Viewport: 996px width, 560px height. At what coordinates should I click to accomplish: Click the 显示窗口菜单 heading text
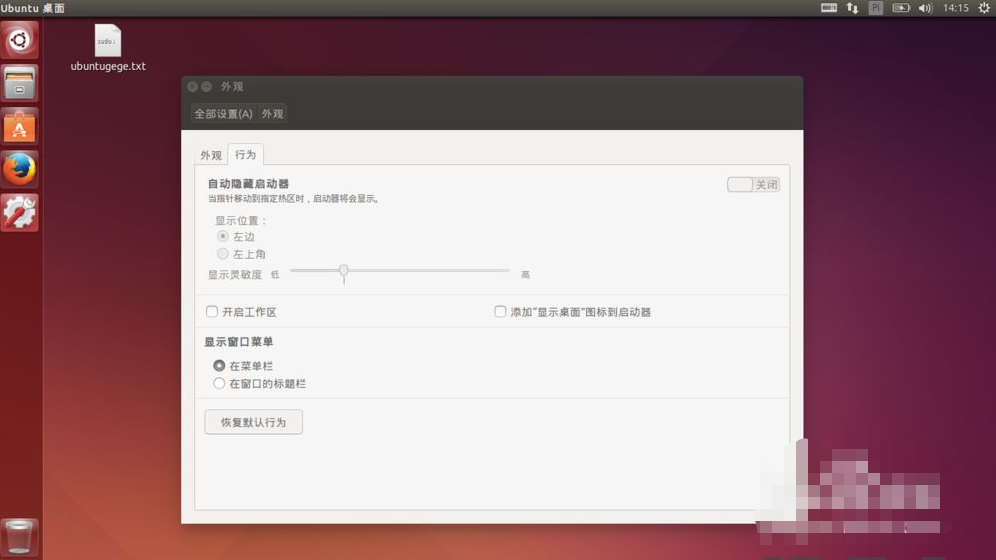[238, 342]
